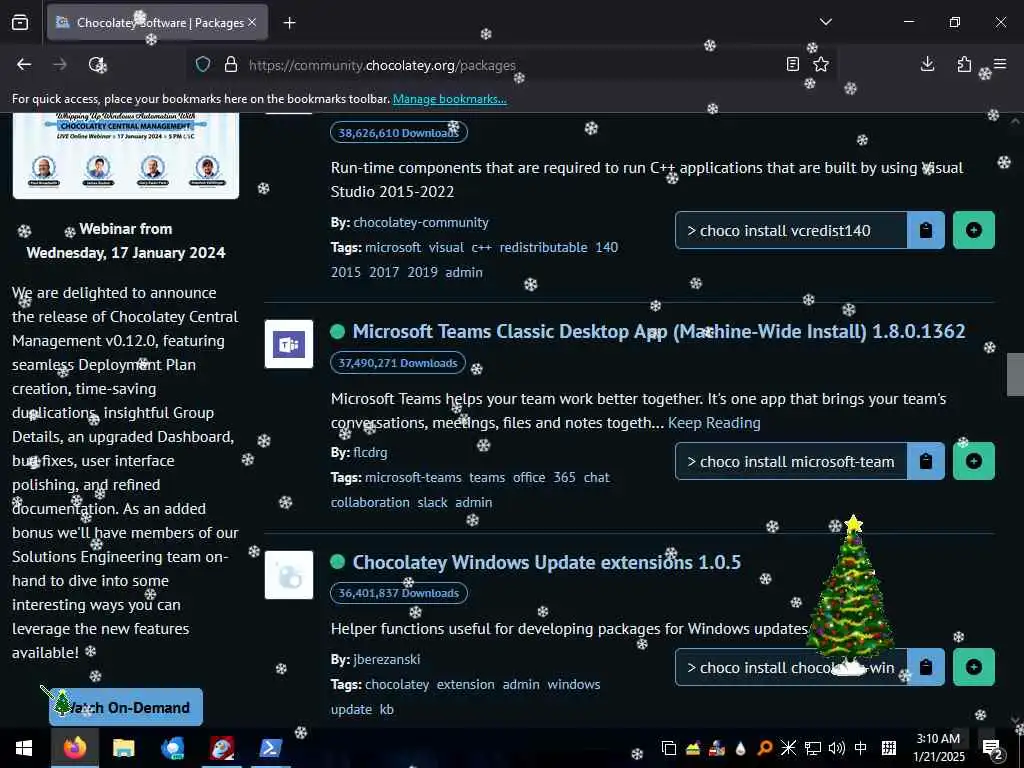This screenshot has height=768, width=1024.
Task: Filter by the 365 tag
Action: [564, 477]
